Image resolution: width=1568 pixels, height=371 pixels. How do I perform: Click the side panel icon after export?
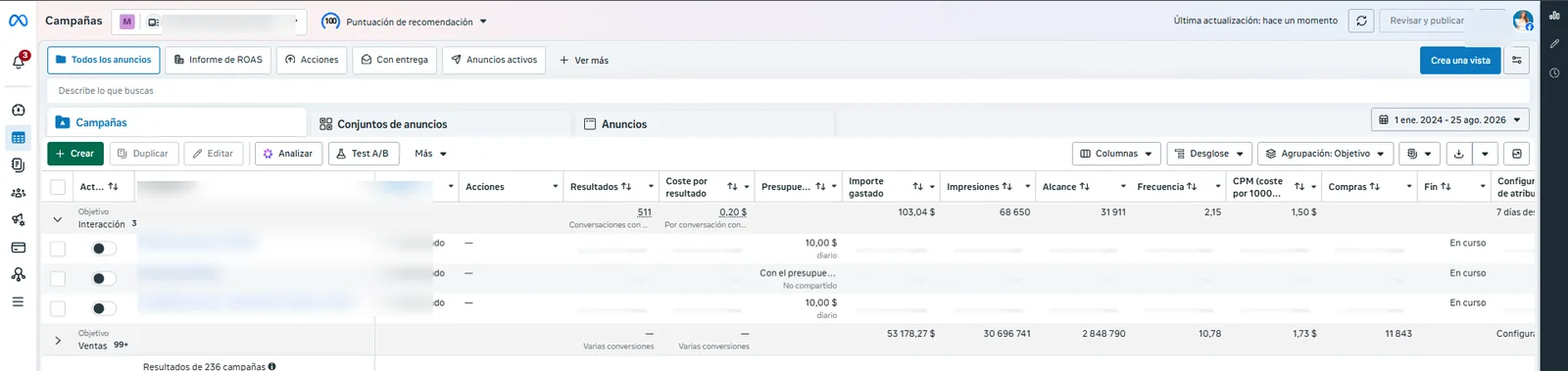[1516, 154]
